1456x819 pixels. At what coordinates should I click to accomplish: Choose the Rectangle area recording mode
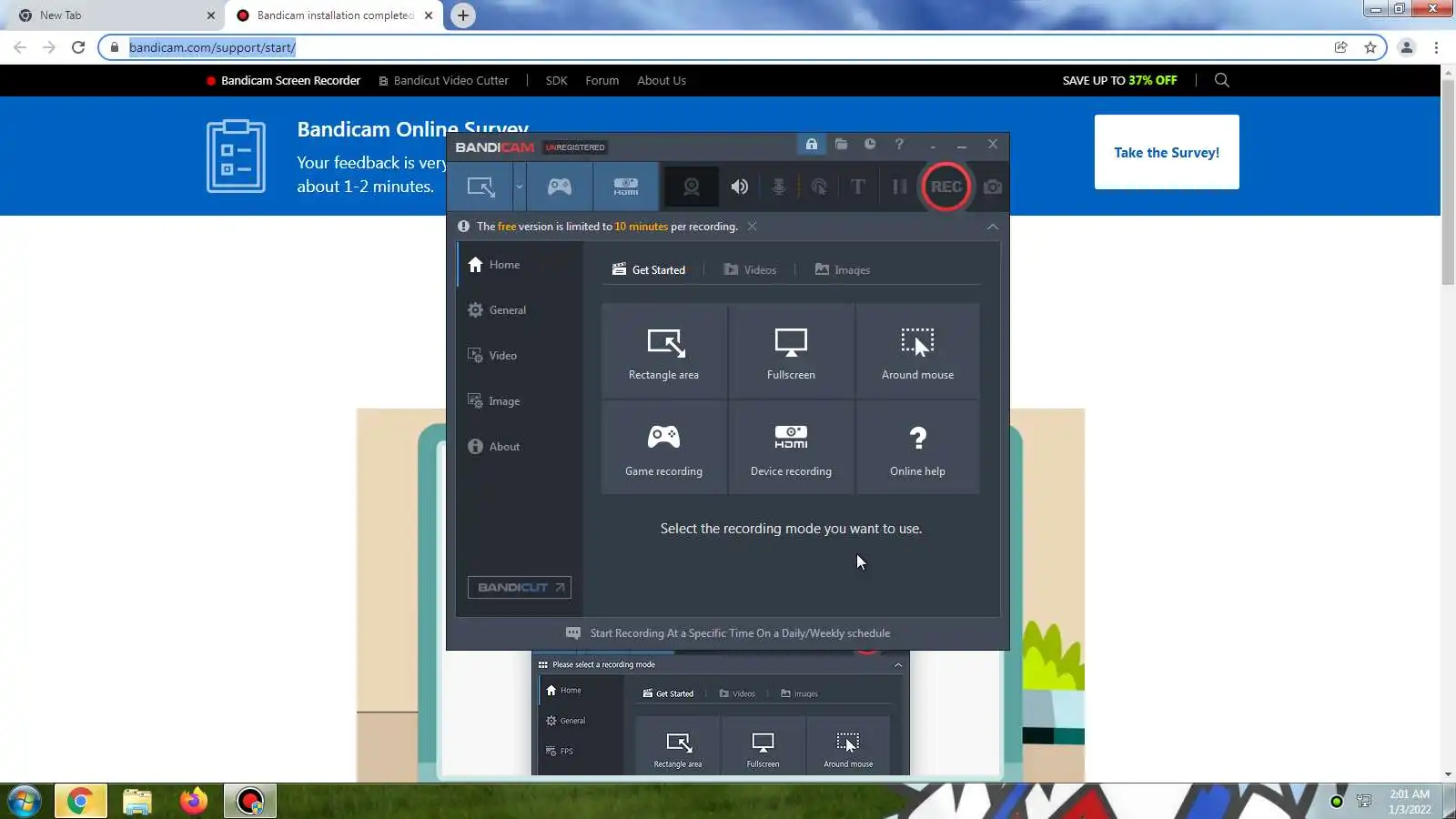click(x=664, y=351)
